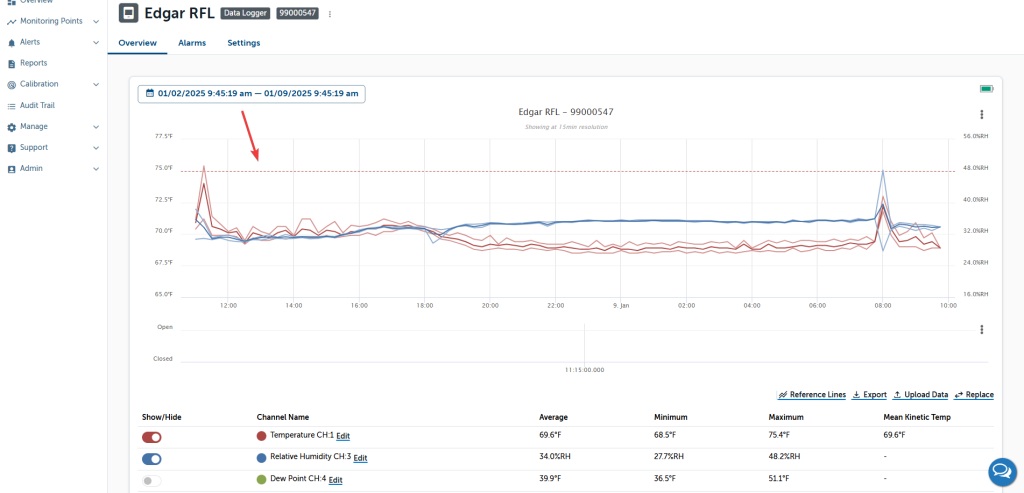Edit the Temperature CH:1 channel name
The image size is (1024, 493).
point(343,436)
